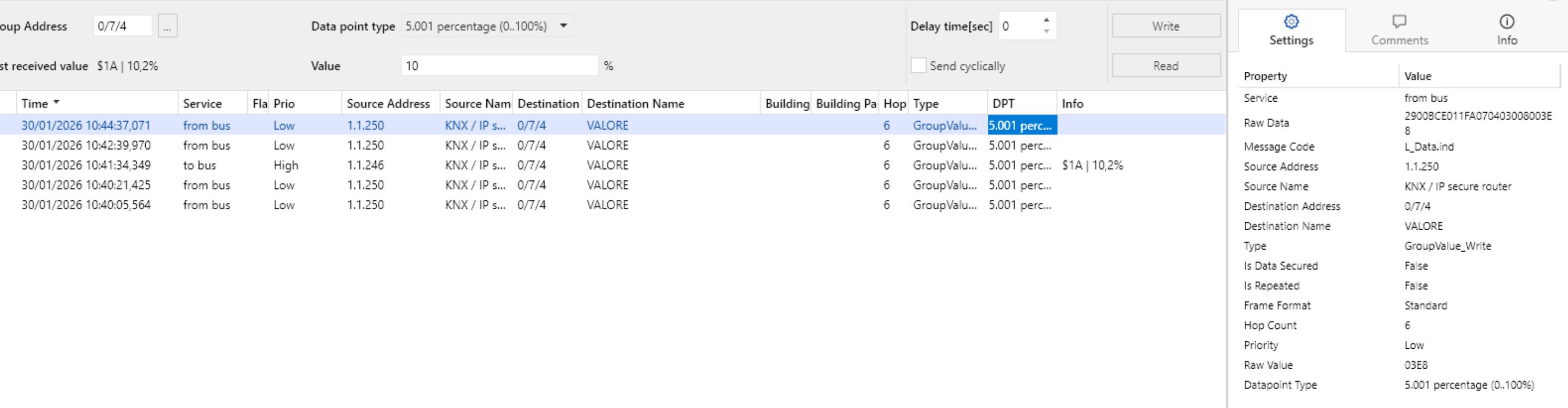Open the Comments speech bubble tab
Image resolution: width=1568 pixels, height=408 pixels.
(x=1399, y=30)
